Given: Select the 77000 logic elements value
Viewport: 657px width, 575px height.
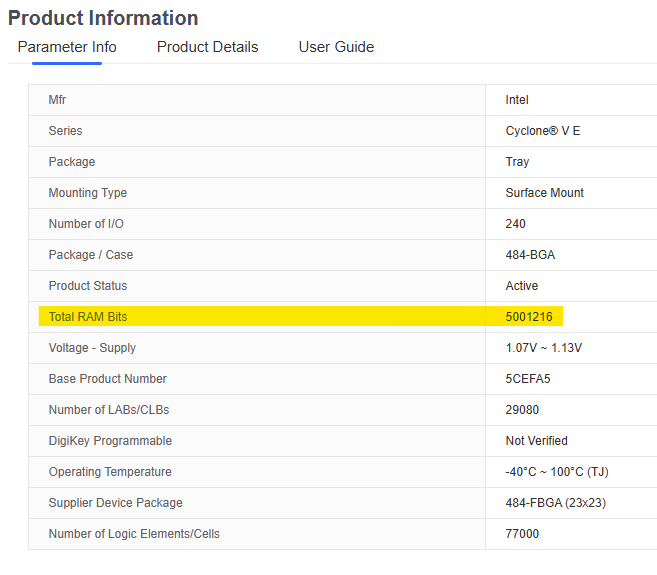Looking at the screenshot, I should tap(522, 534).
